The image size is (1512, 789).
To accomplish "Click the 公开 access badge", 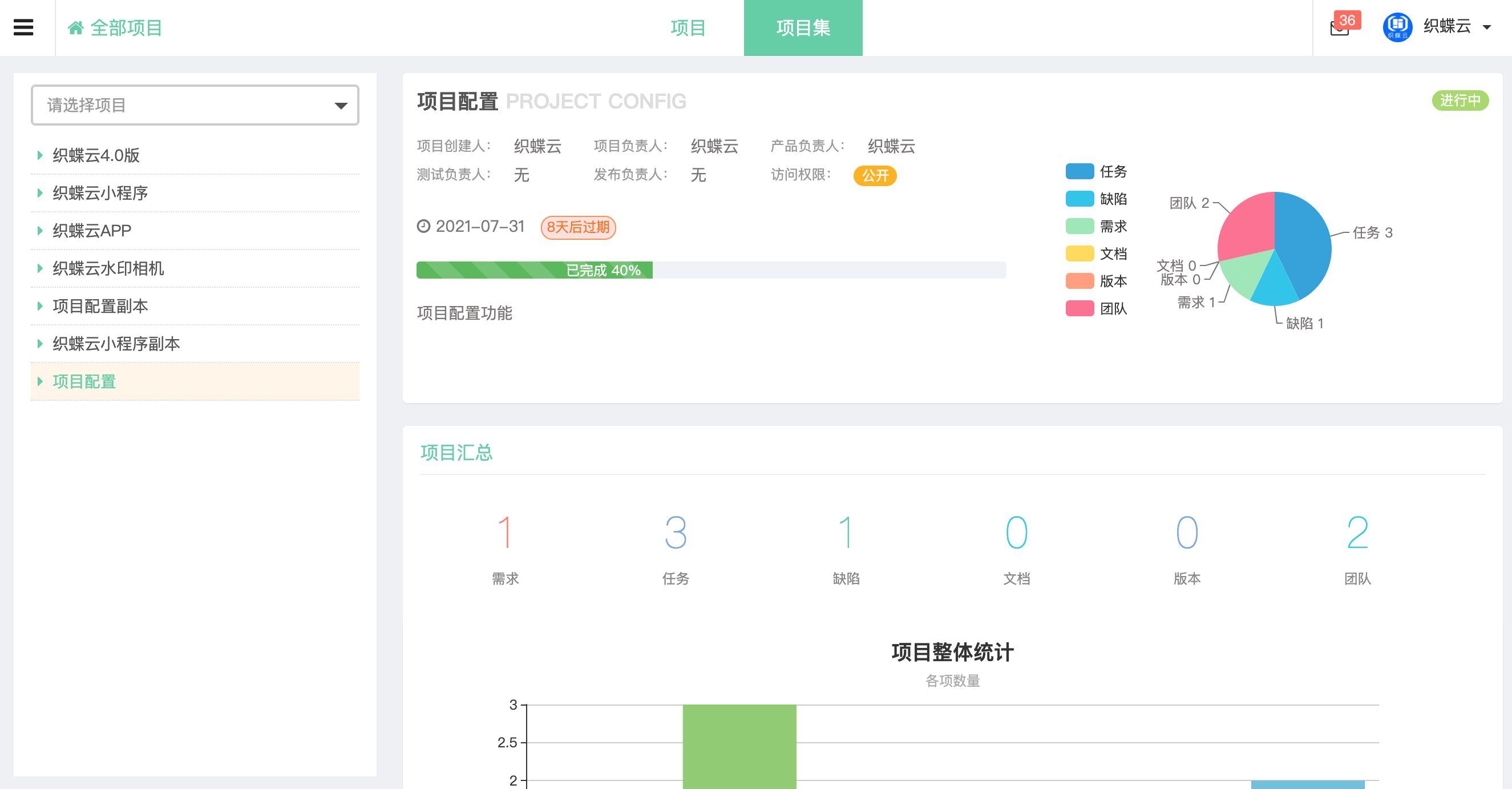I will point(875,175).
